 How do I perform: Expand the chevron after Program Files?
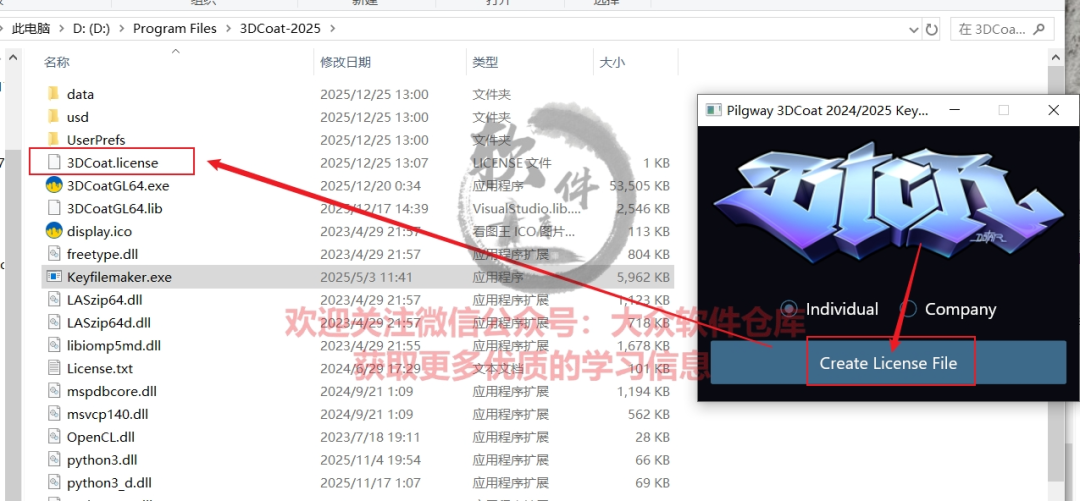(x=228, y=29)
